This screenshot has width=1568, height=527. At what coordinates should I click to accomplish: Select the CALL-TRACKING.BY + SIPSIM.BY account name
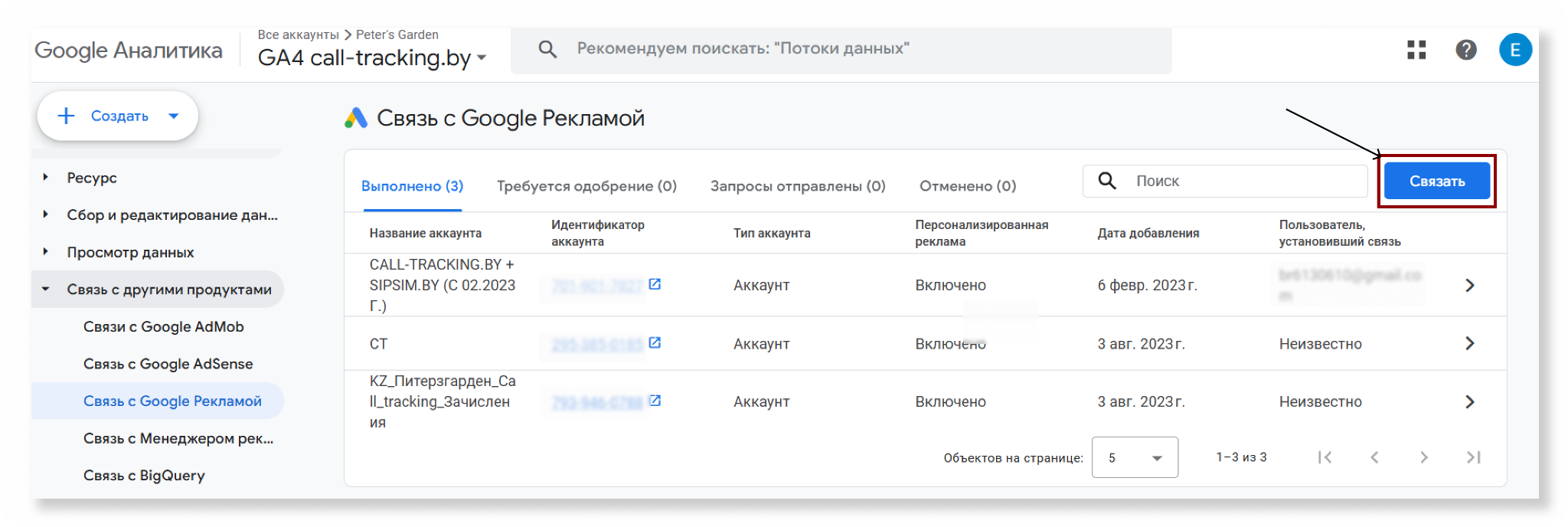(443, 285)
